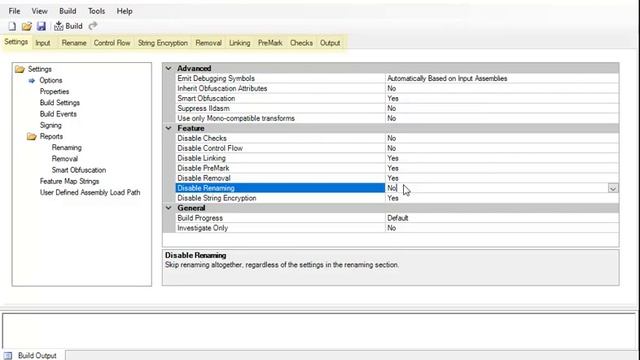
Task: Select Feature Map Strings tree item
Action: [x=69, y=181]
